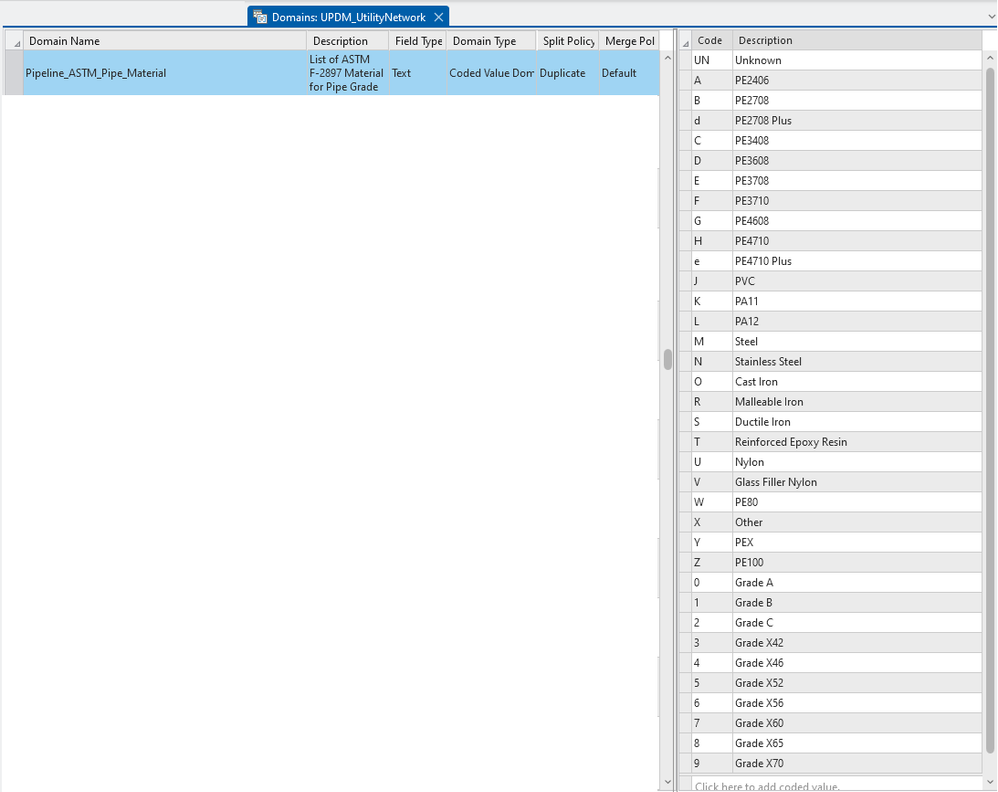Image resolution: width=998 pixels, height=792 pixels.
Task: Select the Other description cell
Action: (x=857, y=522)
